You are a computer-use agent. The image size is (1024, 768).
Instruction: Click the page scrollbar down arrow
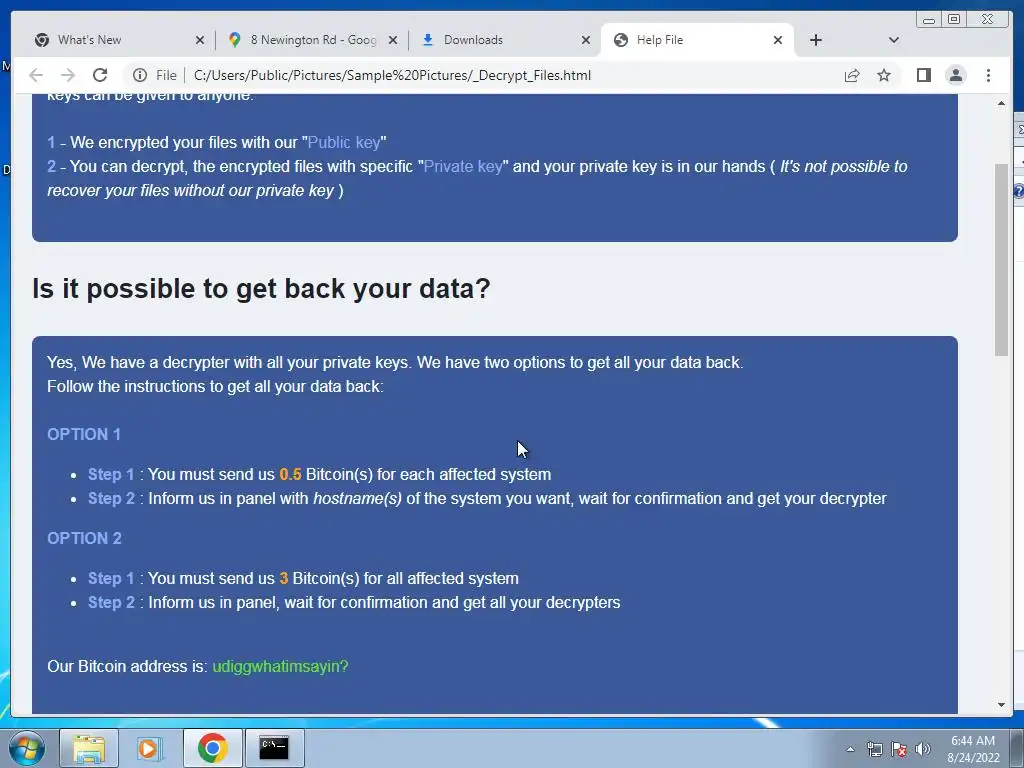[x=1001, y=705]
